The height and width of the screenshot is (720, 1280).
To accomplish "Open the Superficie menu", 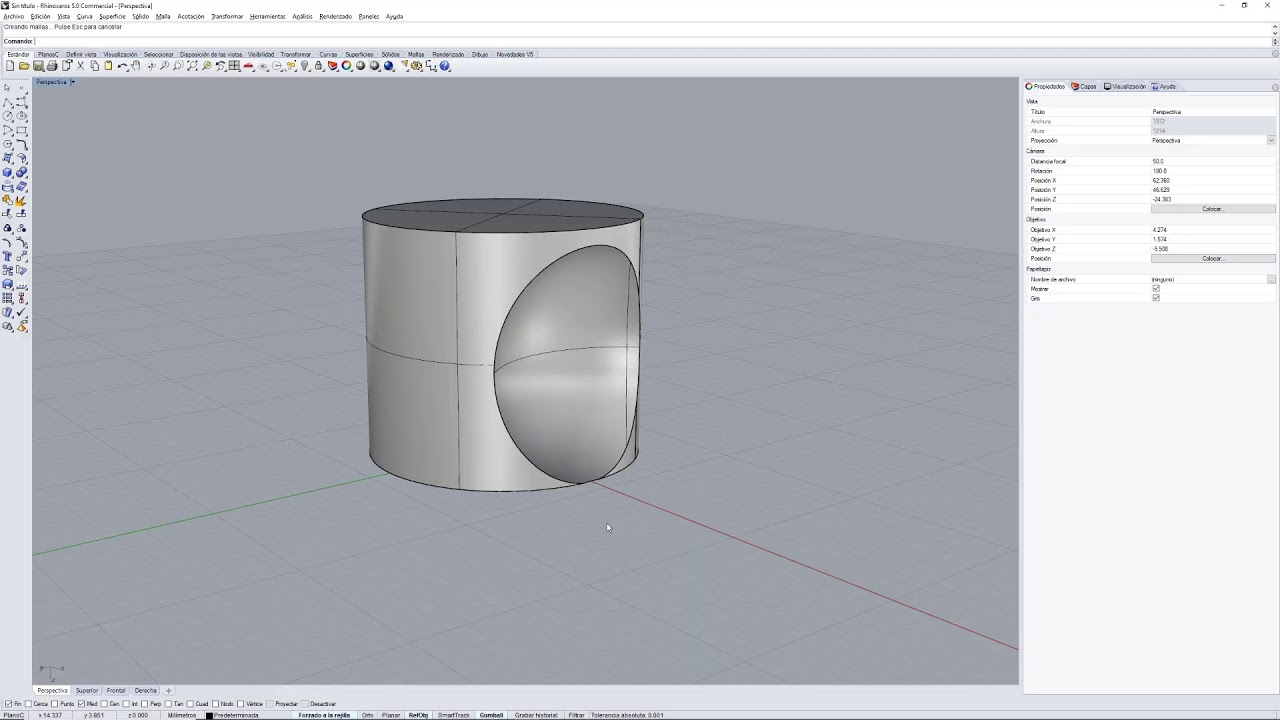I will pyautogui.click(x=112, y=17).
